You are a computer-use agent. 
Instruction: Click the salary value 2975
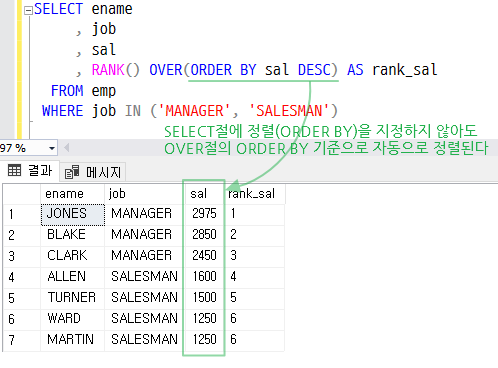pos(204,214)
